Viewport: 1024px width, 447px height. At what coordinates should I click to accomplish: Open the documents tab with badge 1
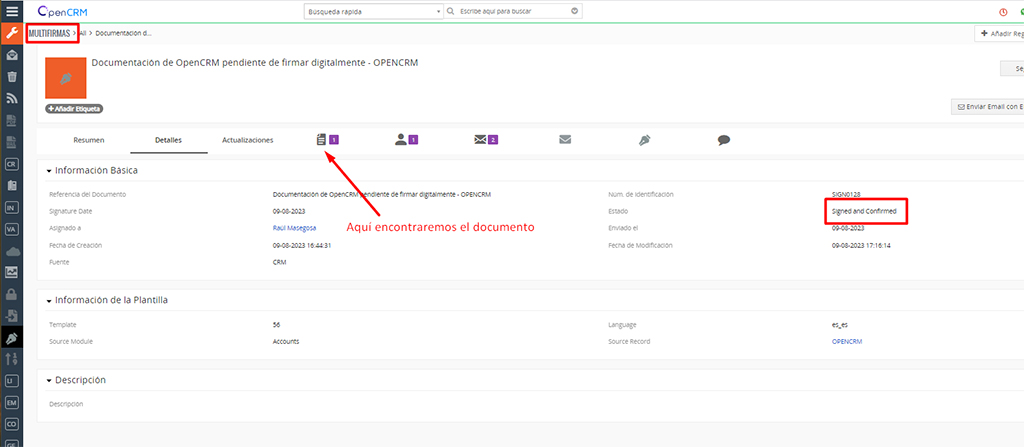pyautogui.click(x=328, y=139)
